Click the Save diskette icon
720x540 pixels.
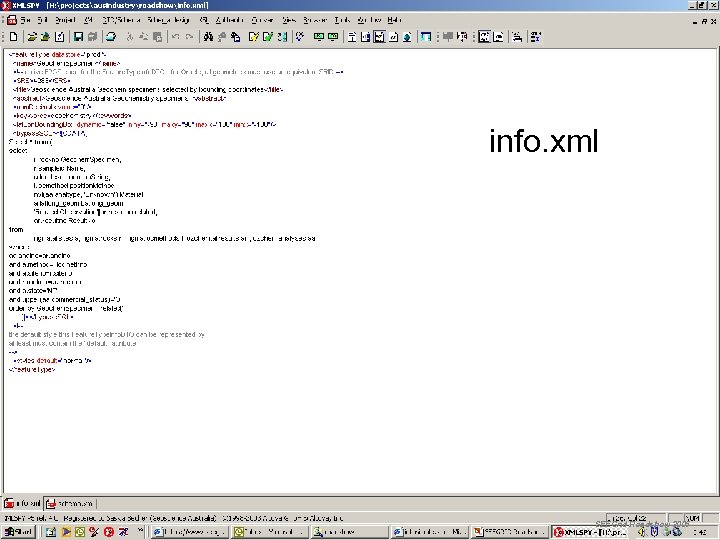[x=79, y=37]
